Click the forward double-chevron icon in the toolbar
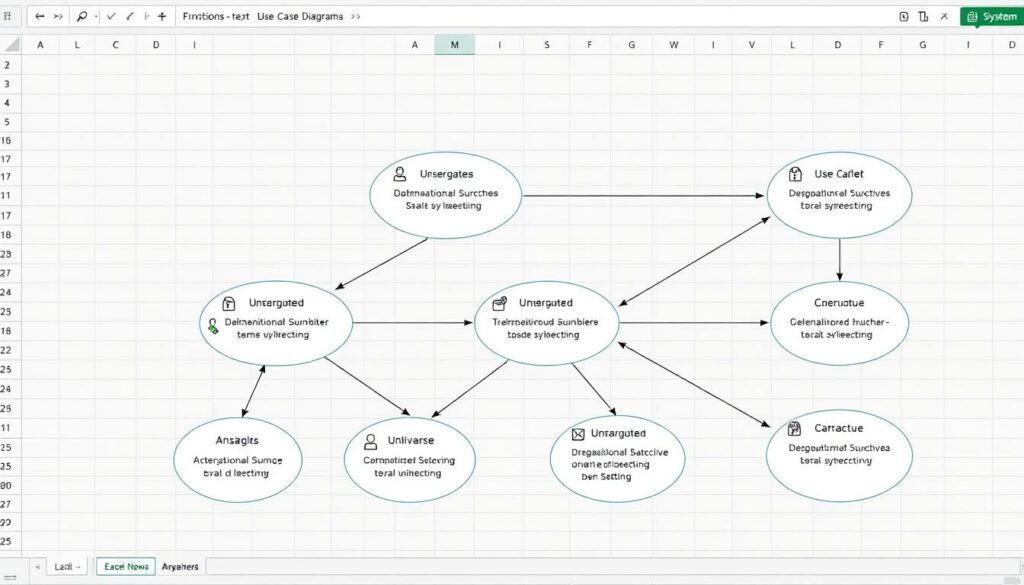Viewport: 1024px width, 585px height. pos(58,16)
